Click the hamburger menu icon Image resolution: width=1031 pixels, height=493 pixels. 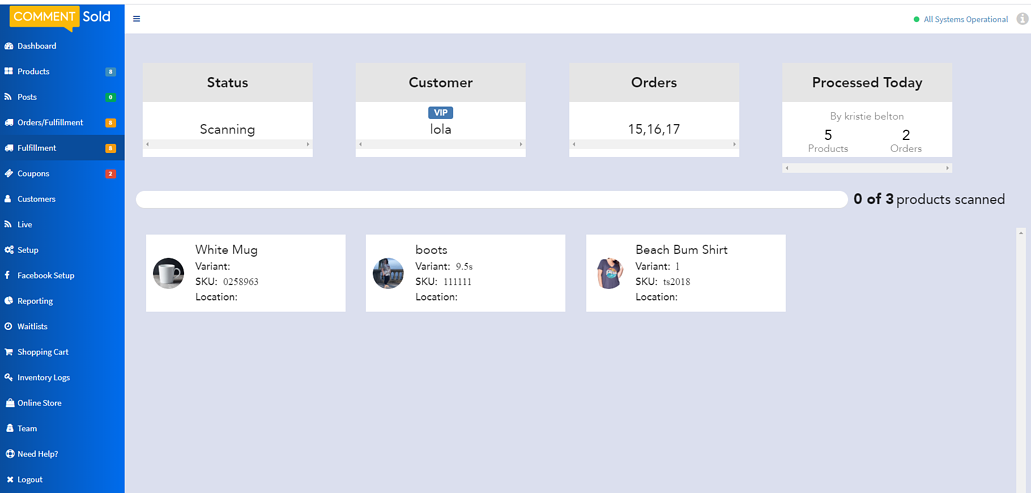(x=136, y=19)
